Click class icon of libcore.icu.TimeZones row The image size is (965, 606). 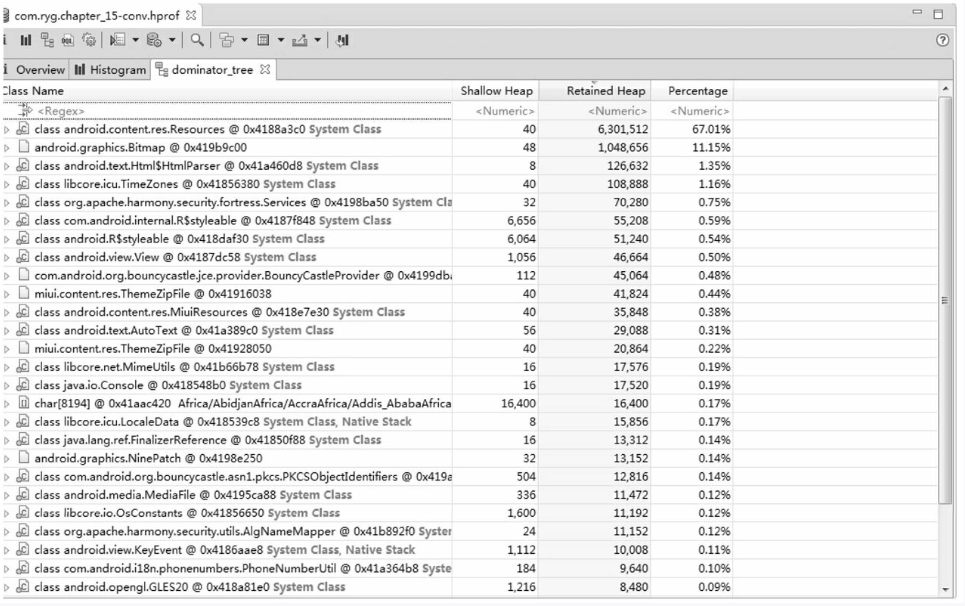pos(23,183)
